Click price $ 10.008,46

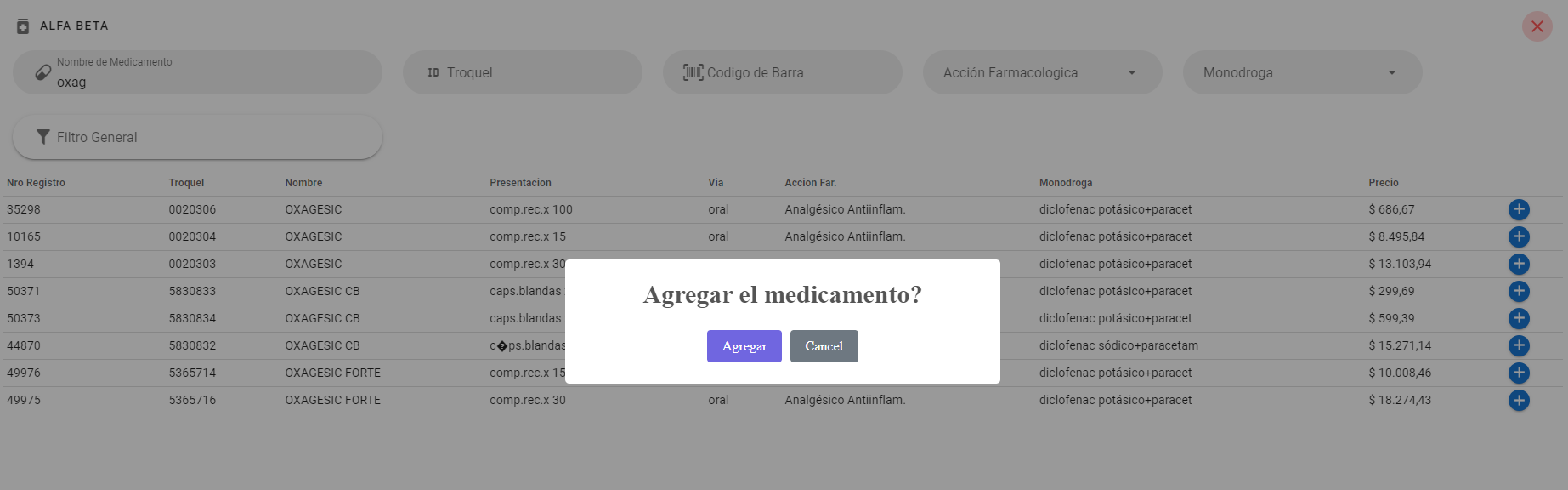point(1400,373)
